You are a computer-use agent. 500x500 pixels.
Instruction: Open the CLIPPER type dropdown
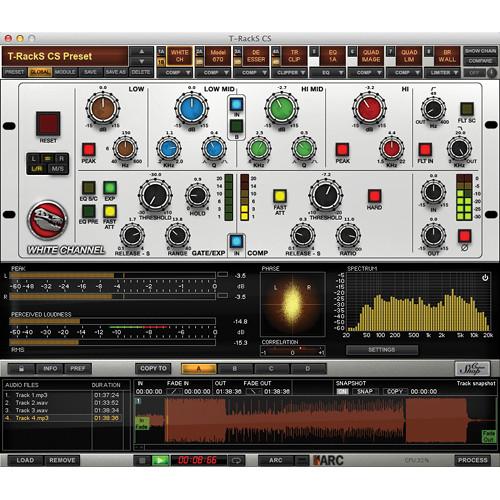tap(289, 72)
